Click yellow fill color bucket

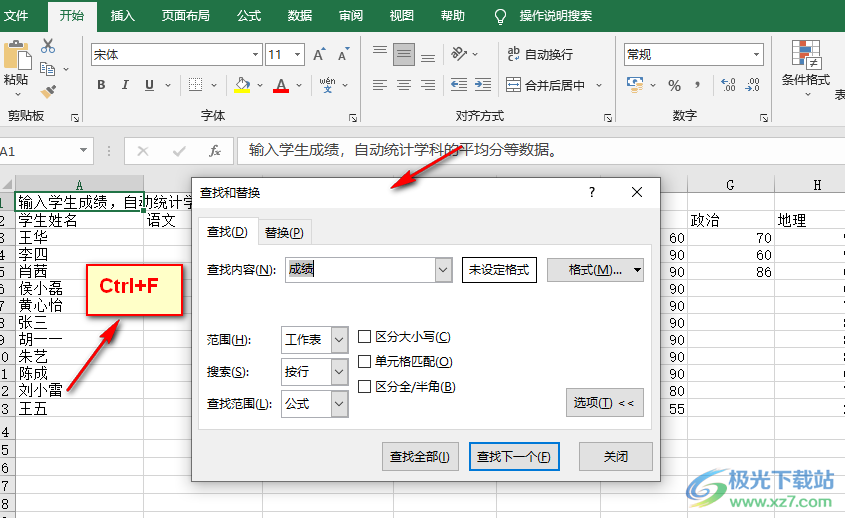pyautogui.click(x=243, y=85)
